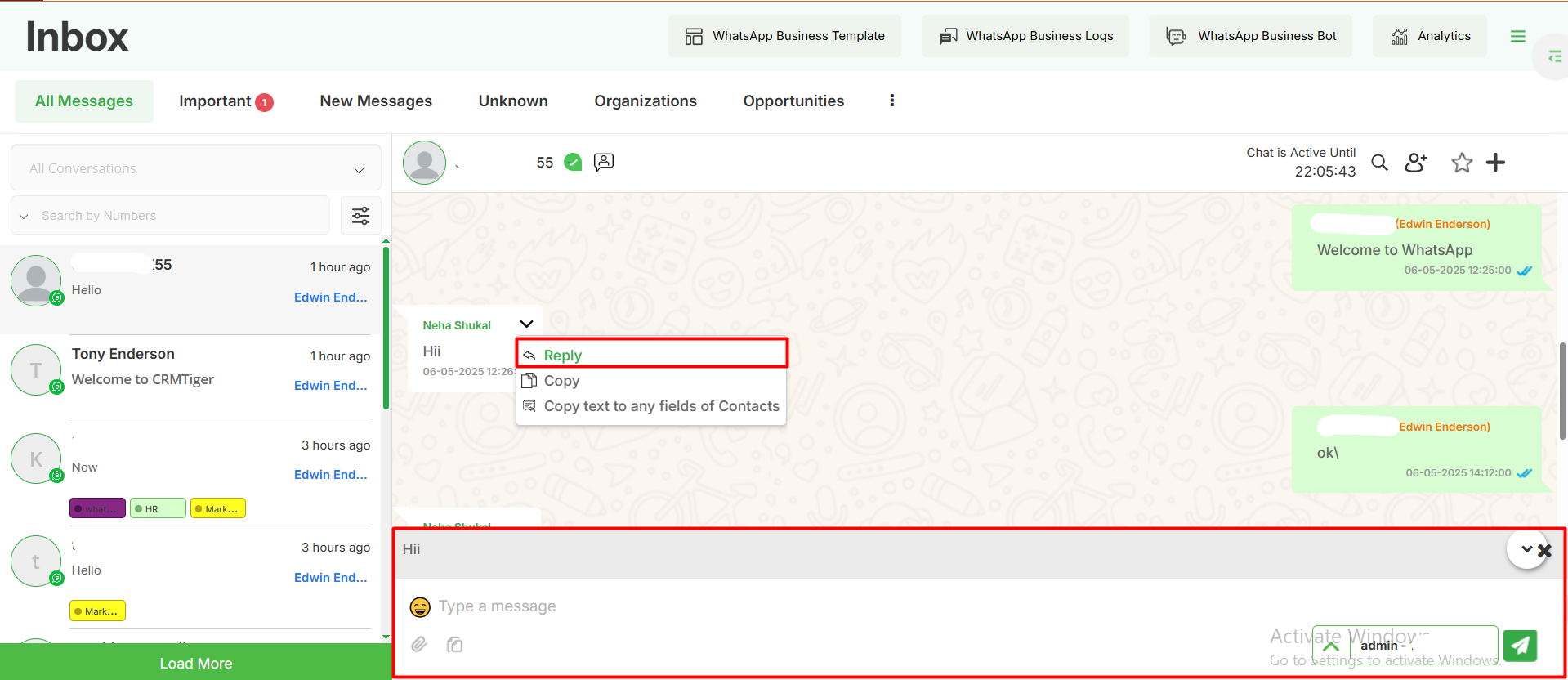Image resolution: width=1568 pixels, height=680 pixels.
Task: Search within the chat using magnifier icon
Action: point(1380,163)
